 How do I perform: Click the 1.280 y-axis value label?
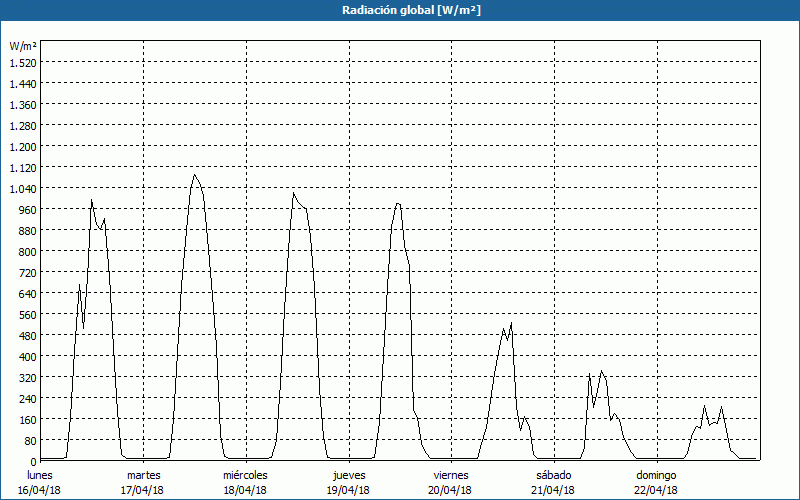[x=23, y=126]
